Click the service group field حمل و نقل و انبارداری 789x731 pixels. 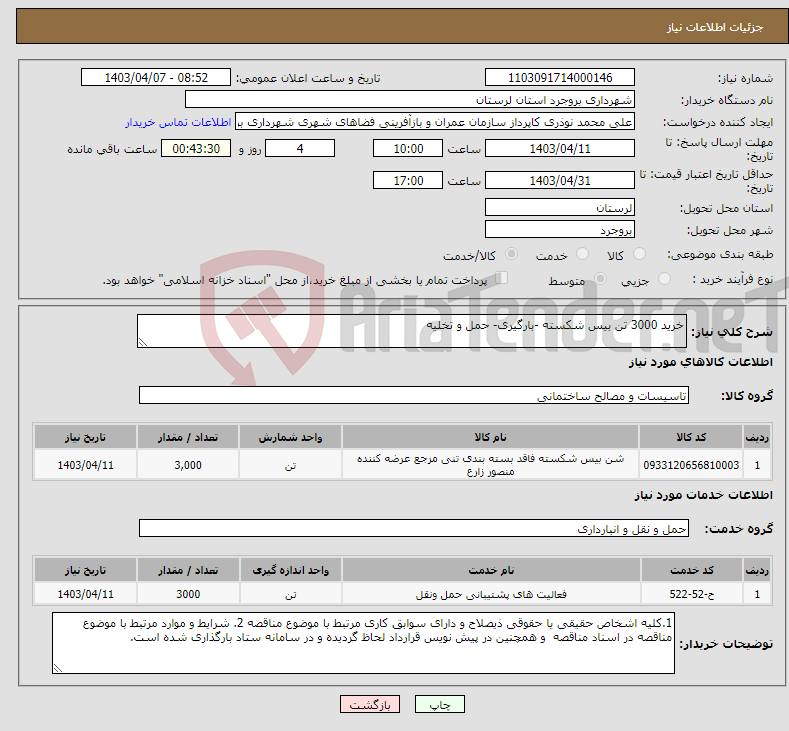(x=414, y=528)
